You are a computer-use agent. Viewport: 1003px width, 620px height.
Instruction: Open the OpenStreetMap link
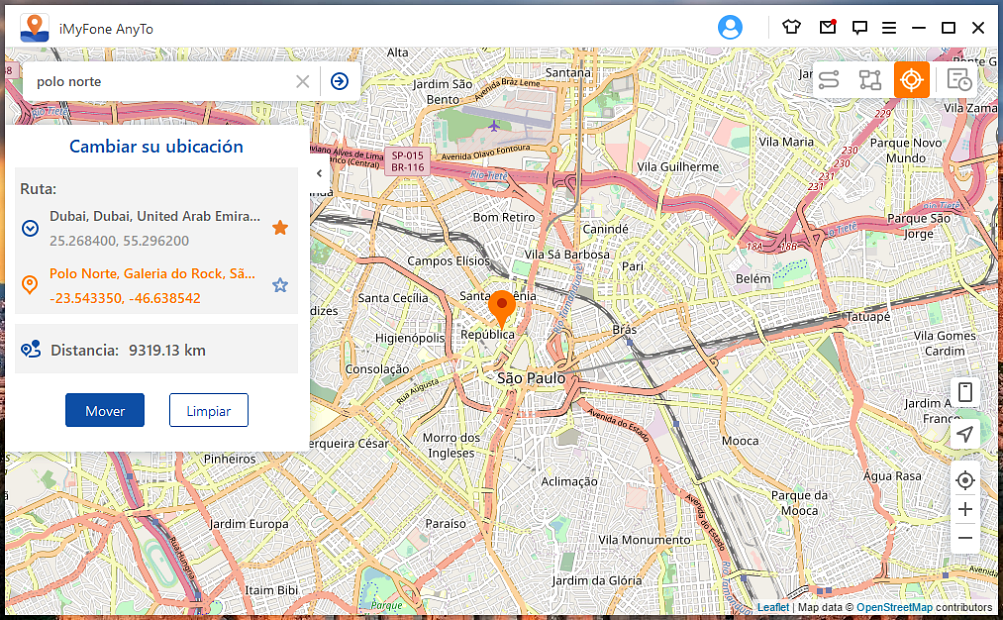pos(894,607)
